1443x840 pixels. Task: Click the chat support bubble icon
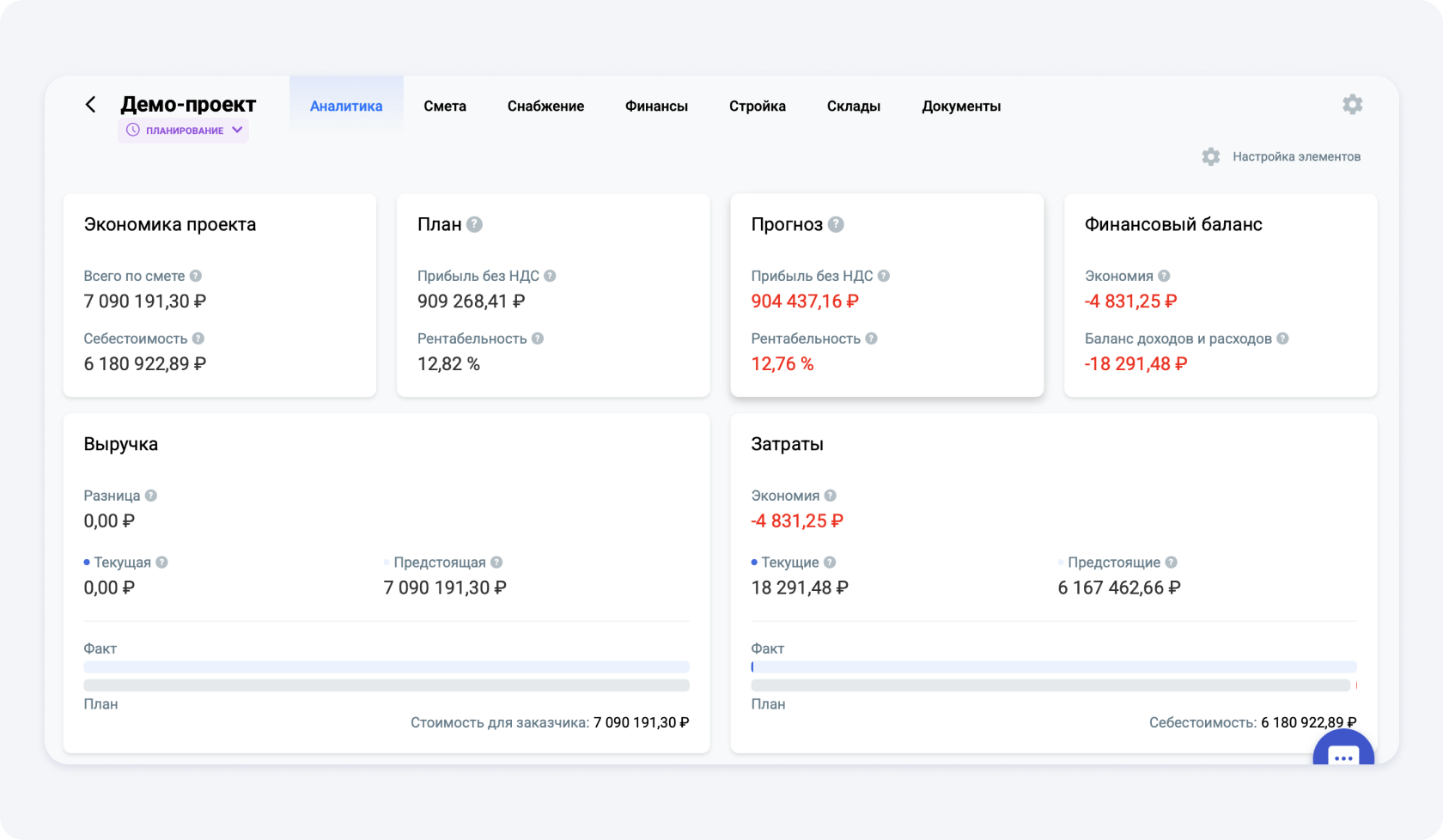(x=1343, y=756)
